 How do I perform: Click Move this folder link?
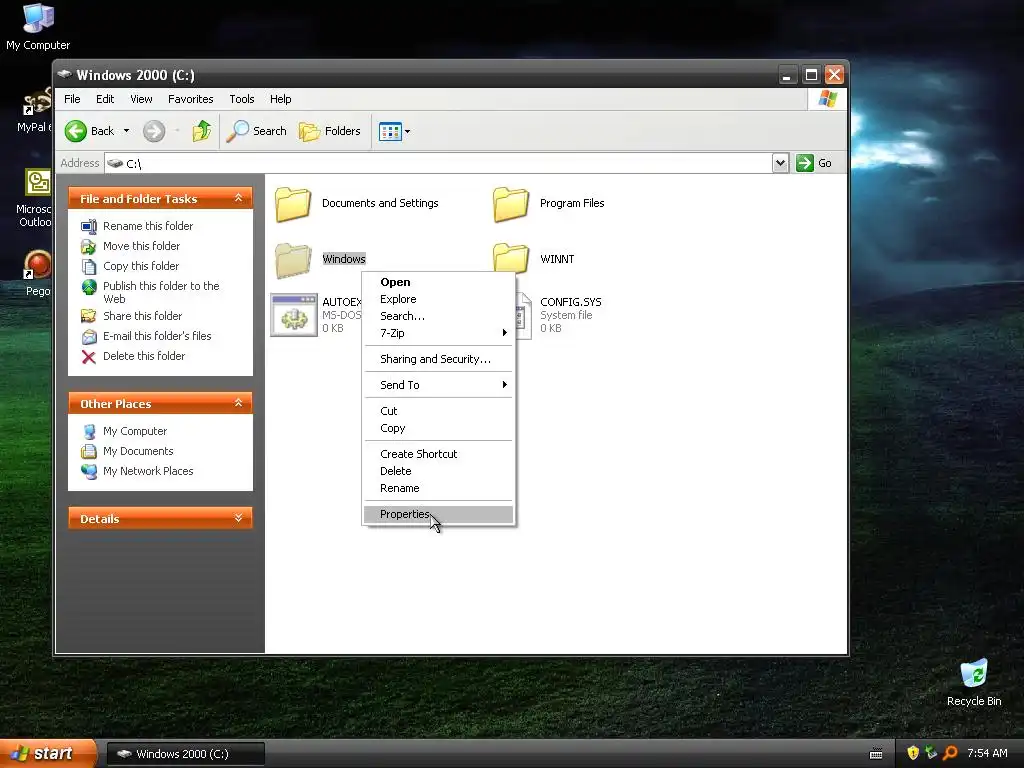coord(142,246)
